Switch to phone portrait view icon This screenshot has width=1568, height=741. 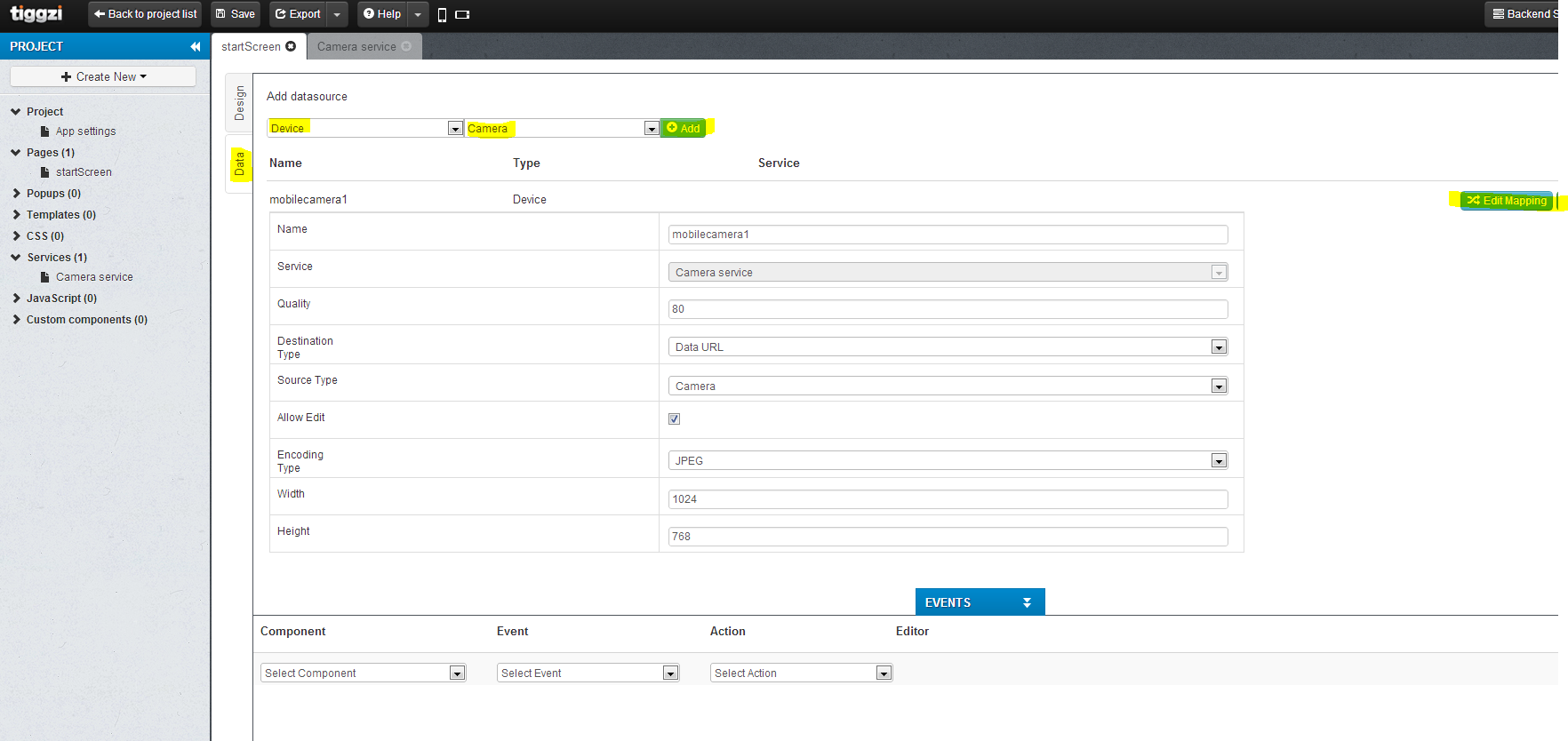pyautogui.click(x=442, y=15)
